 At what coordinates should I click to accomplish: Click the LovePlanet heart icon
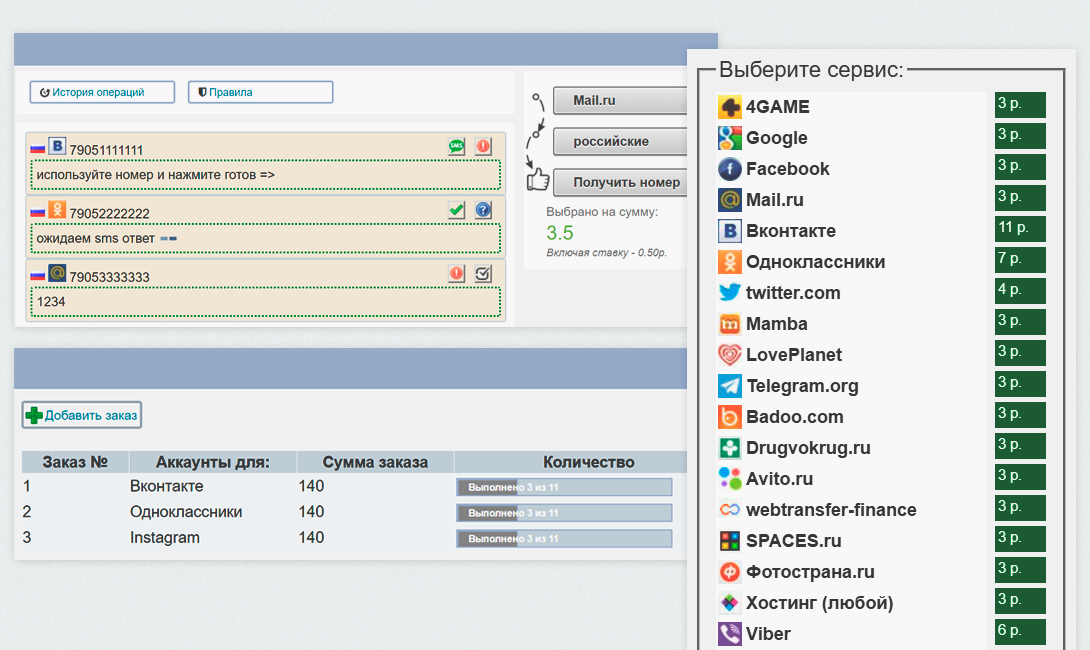tap(729, 355)
